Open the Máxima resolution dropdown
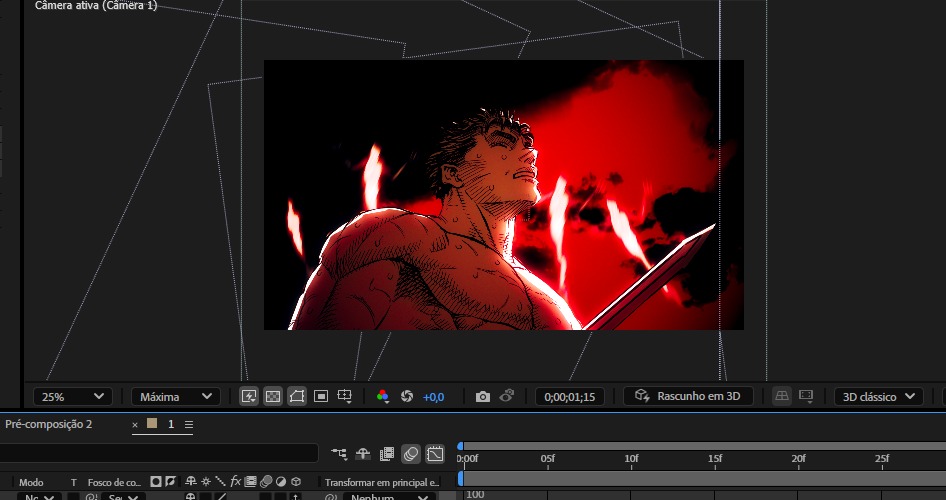Screen dimensions: 946x500 click(x=175, y=396)
